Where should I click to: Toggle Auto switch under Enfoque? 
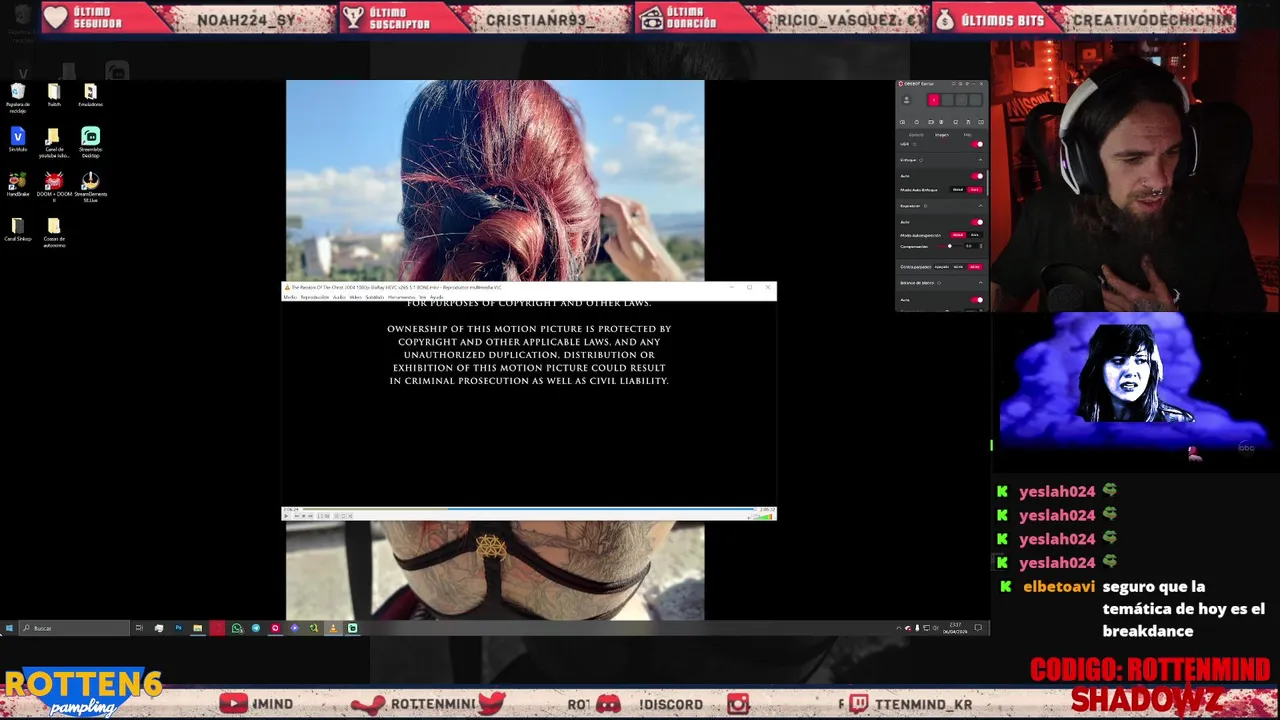click(977, 176)
